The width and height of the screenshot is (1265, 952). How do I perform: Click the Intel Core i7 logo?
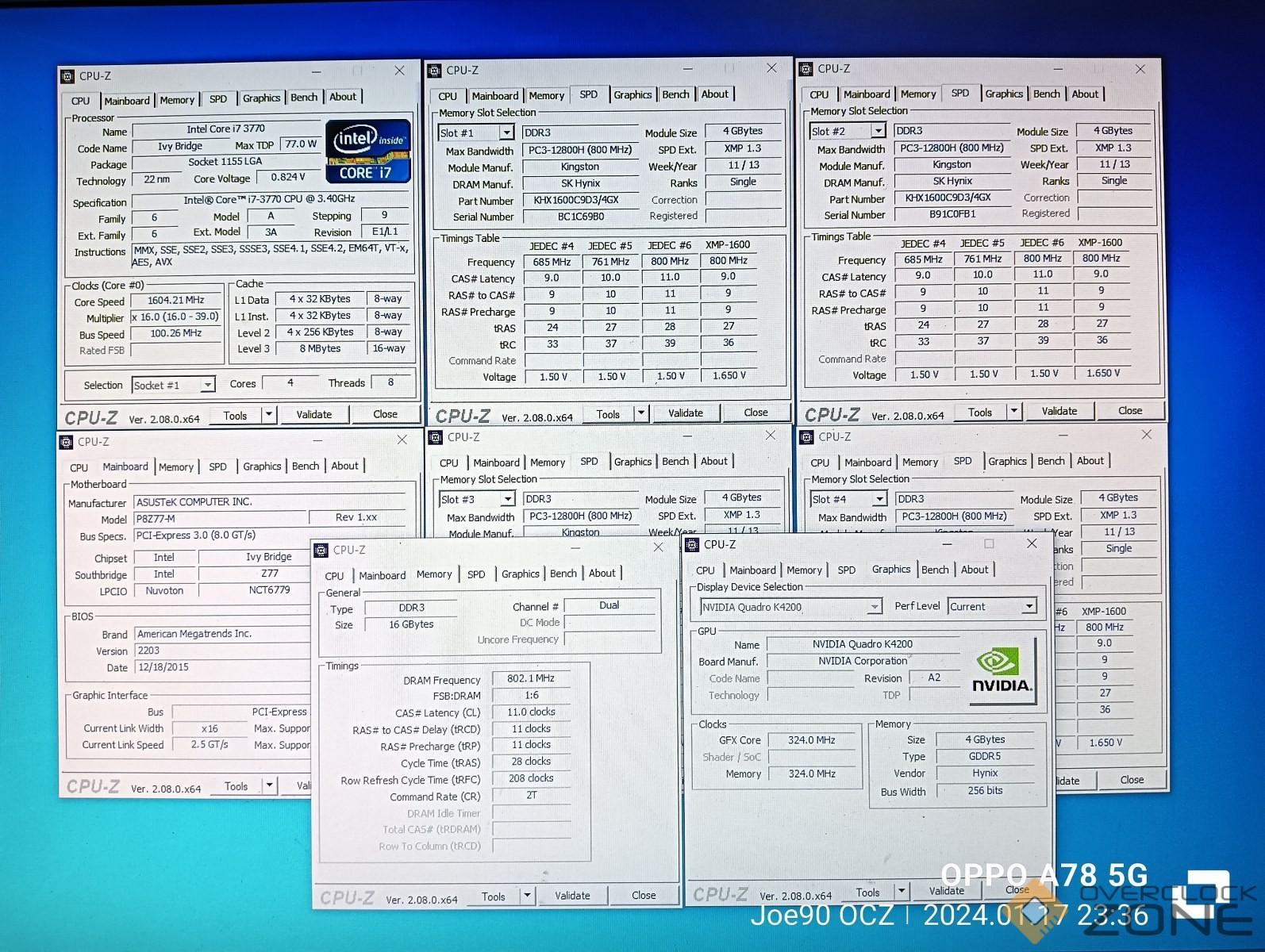(x=368, y=151)
